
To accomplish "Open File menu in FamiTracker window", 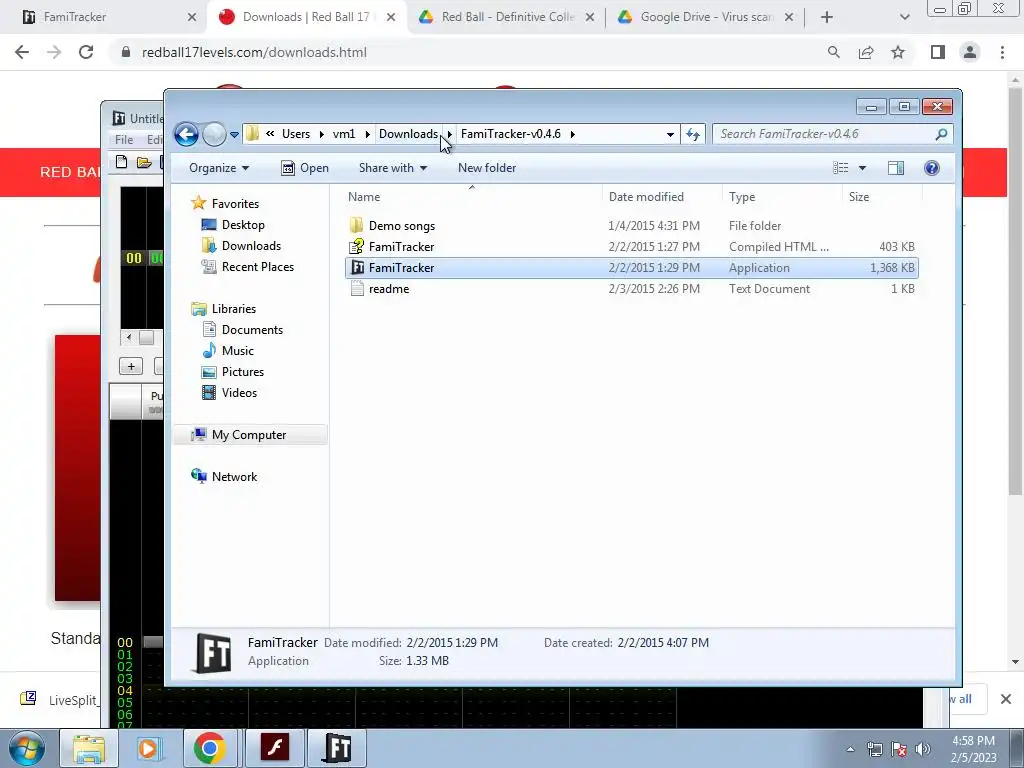I will 123,140.
